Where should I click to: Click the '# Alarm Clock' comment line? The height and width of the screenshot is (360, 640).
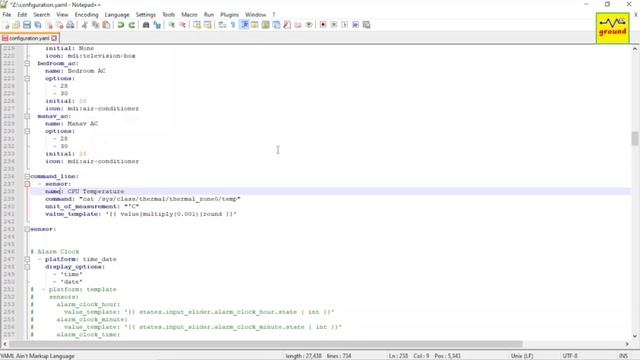pyautogui.click(x=55, y=252)
